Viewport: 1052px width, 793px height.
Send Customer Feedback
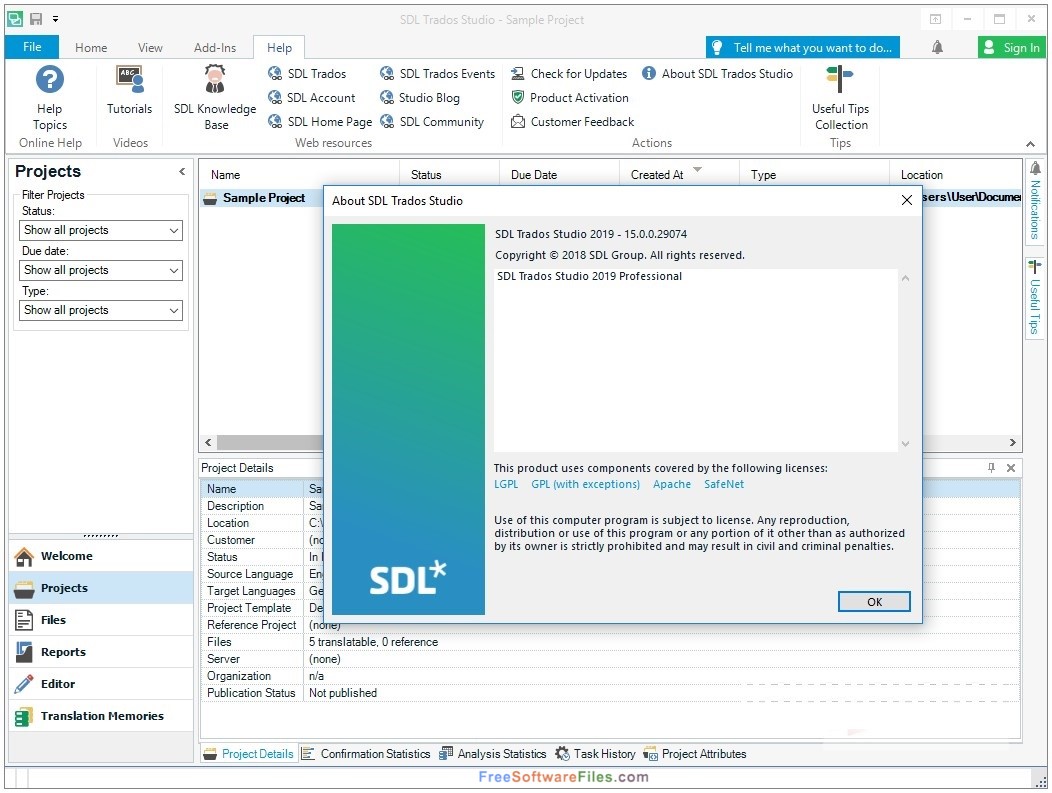572,121
